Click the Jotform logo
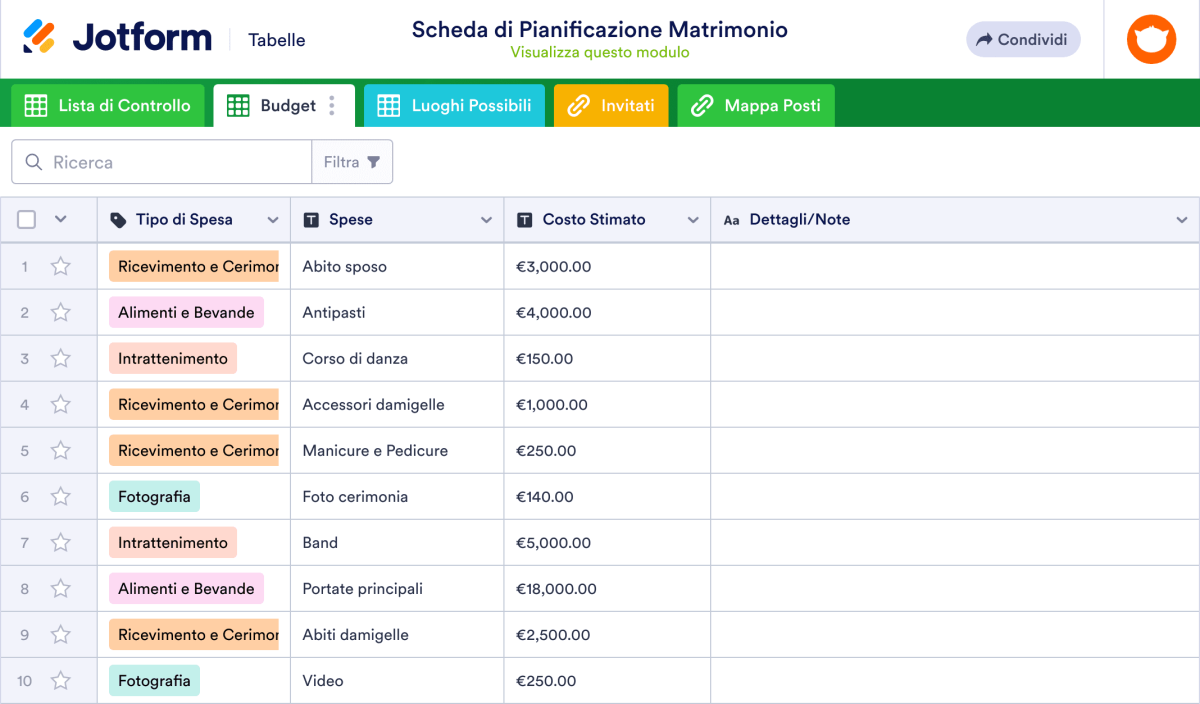Screen dimensions: 1200x704 click(x=117, y=39)
